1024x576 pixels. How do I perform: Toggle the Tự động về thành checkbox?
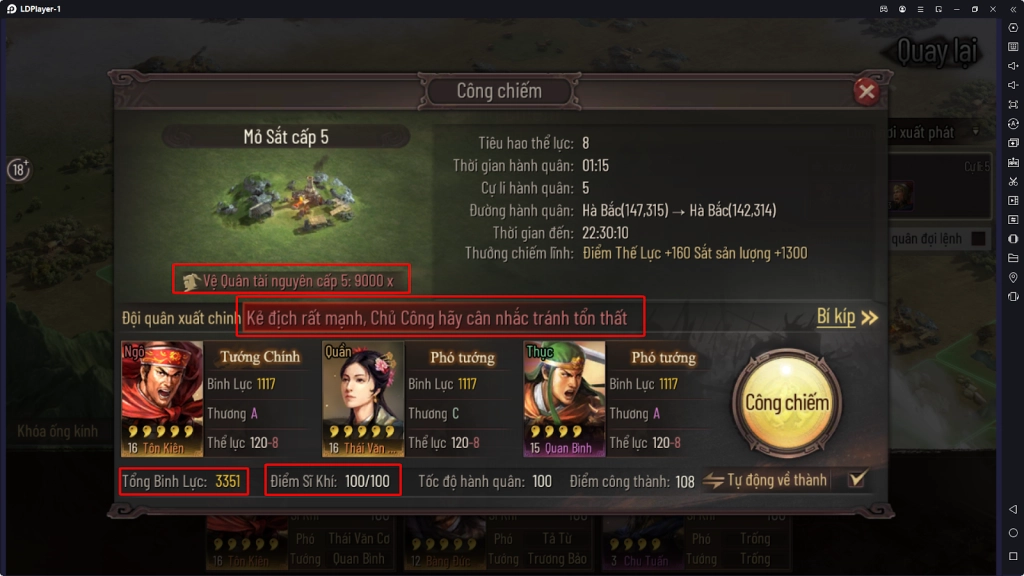click(x=856, y=480)
